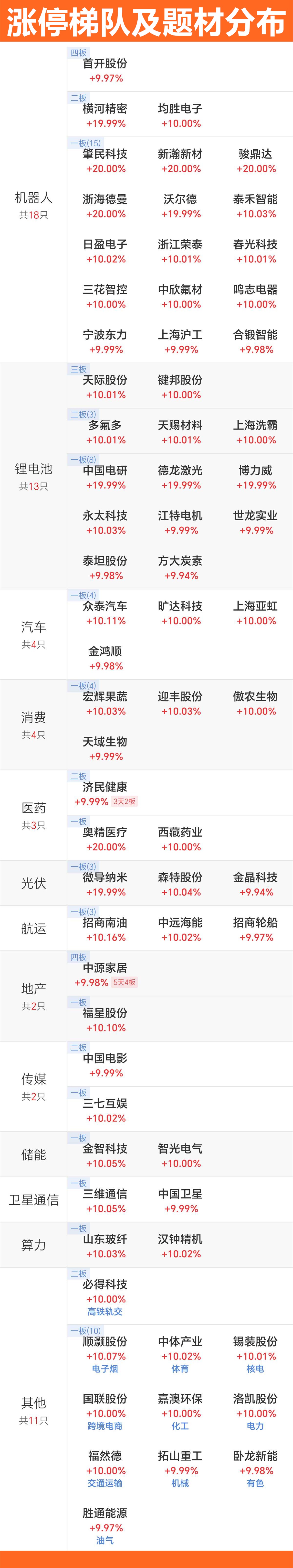The image size is (293, 1568).
Task: Open the 胜通能源 stock entry
Action: point(105,1525)
